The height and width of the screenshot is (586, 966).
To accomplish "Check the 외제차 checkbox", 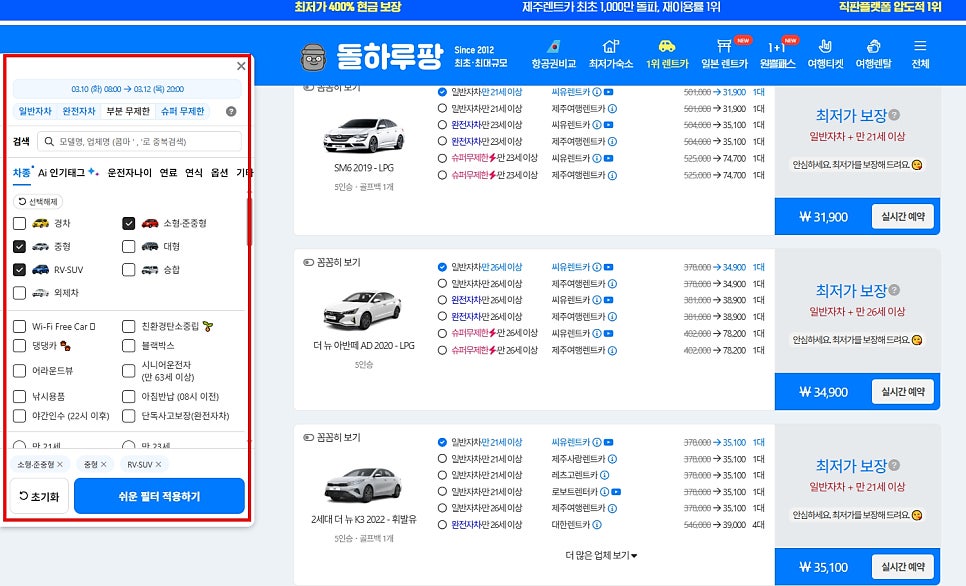I will [x=20, y=293].
